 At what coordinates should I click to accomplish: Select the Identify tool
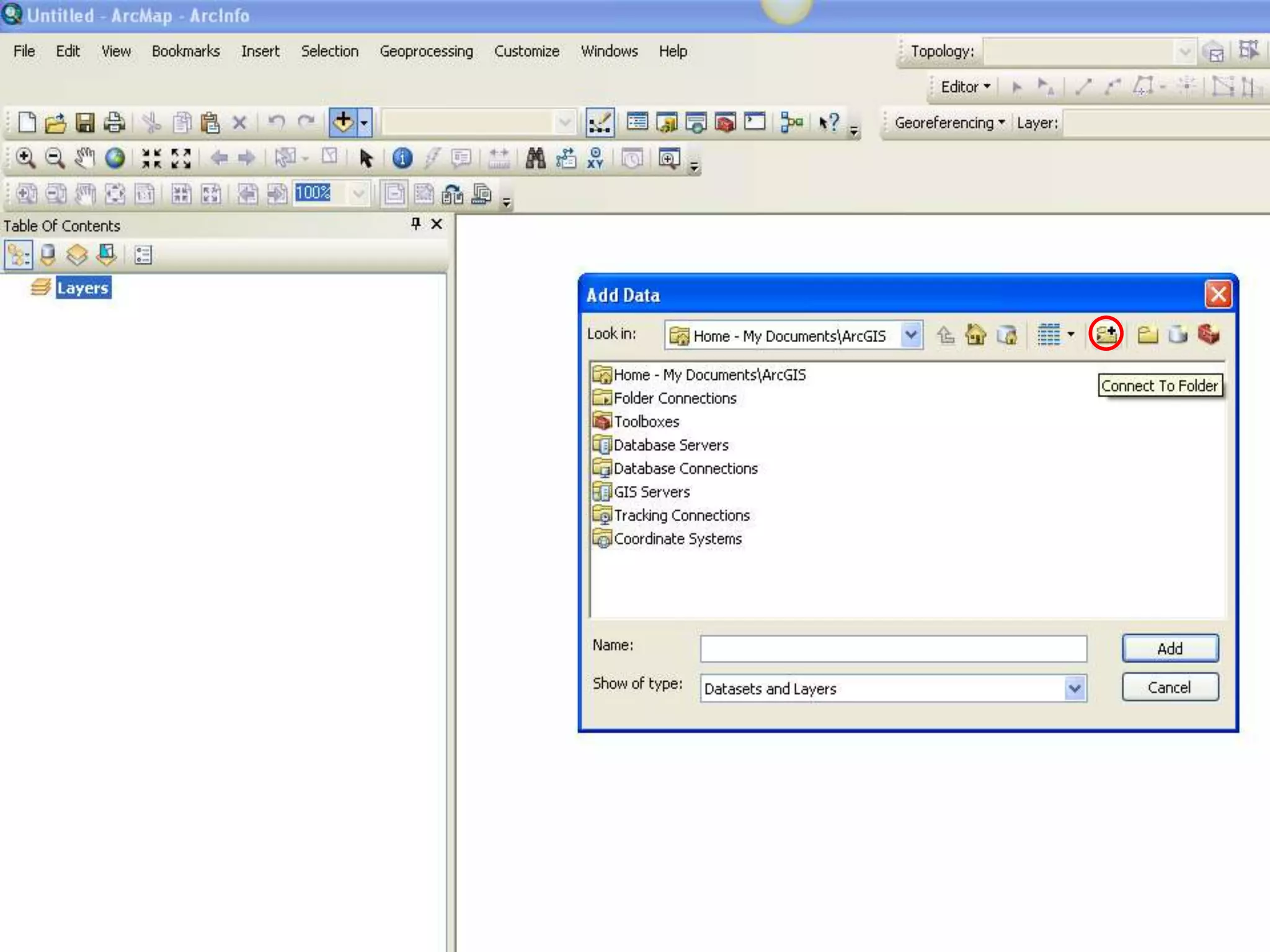(402, 159)
